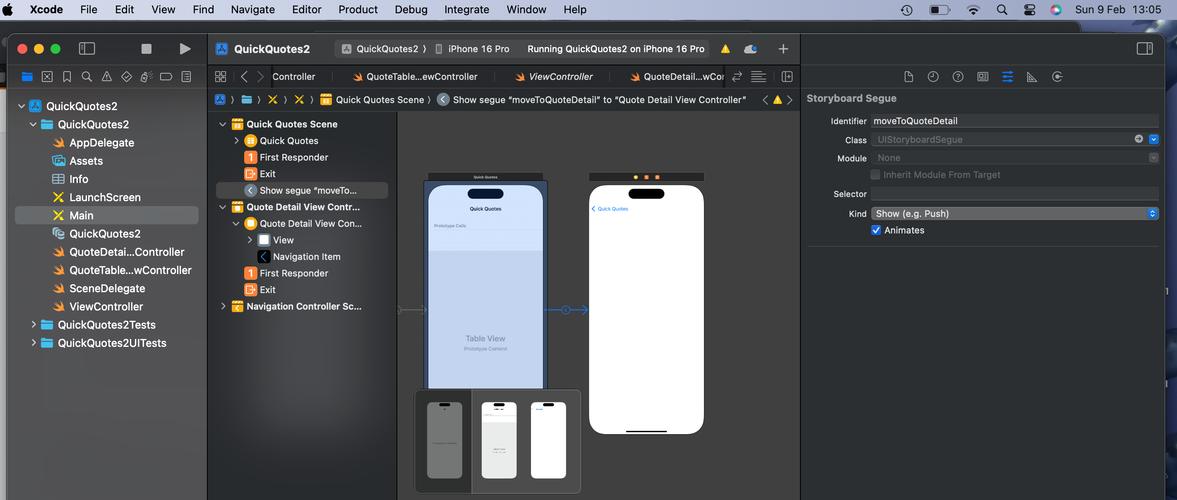Click the Selector input field

[x=1015, y=194]
